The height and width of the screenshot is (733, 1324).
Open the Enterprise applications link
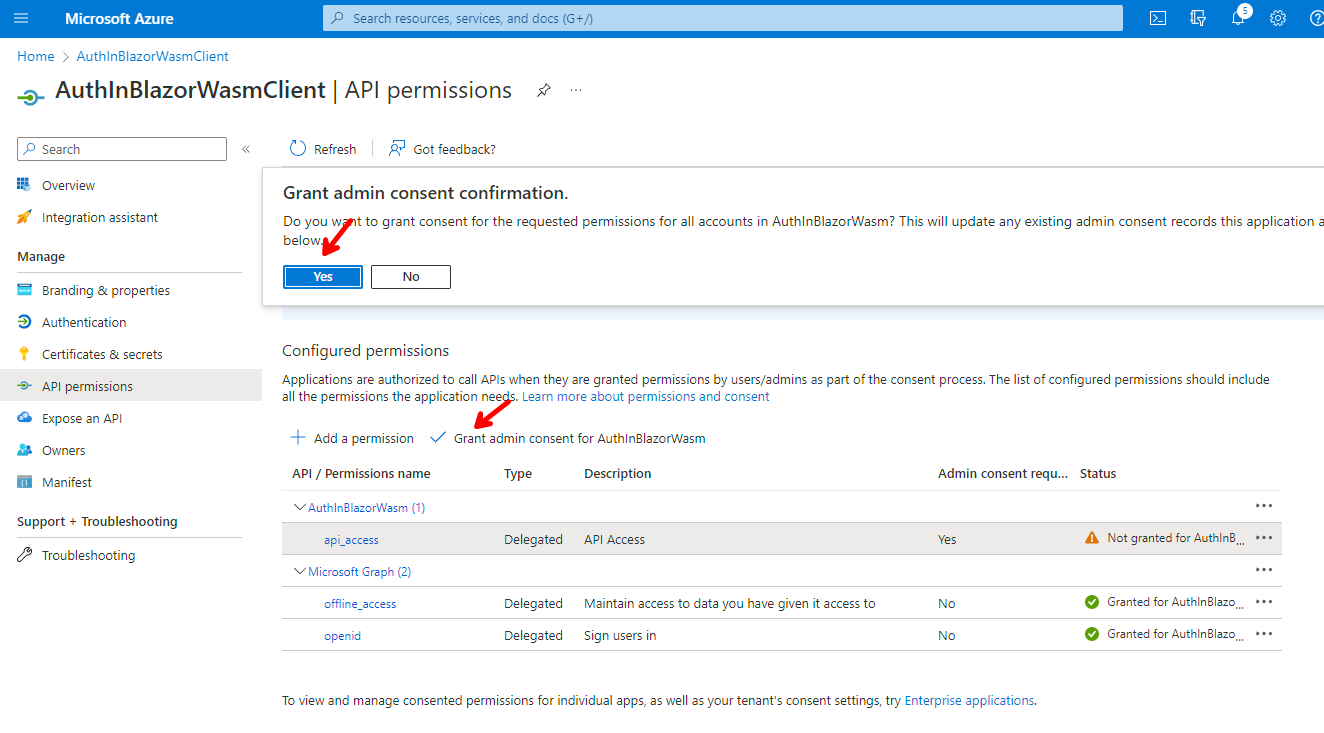coord(969,700)
